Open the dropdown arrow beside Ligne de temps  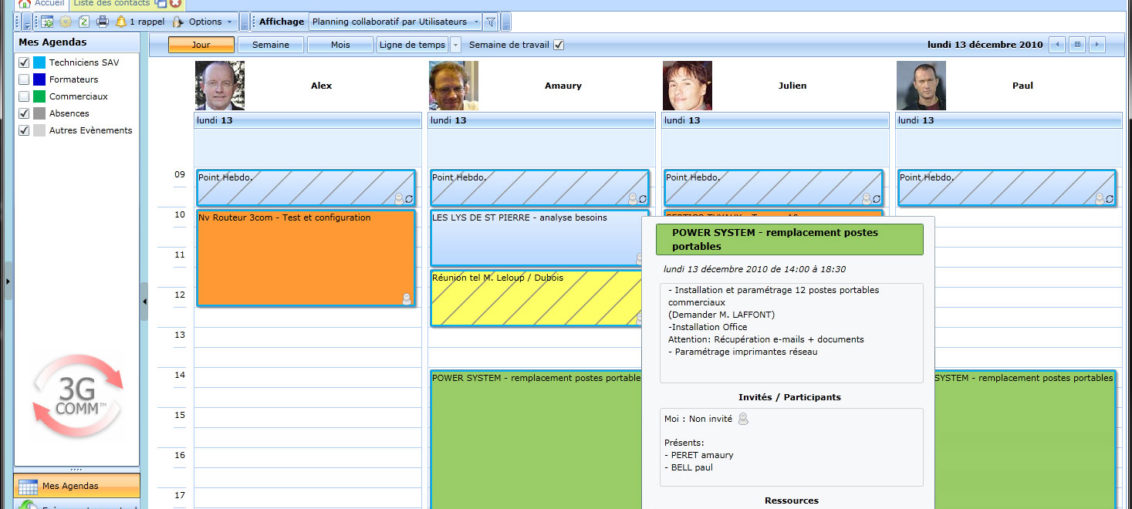(x=455, y=45)
